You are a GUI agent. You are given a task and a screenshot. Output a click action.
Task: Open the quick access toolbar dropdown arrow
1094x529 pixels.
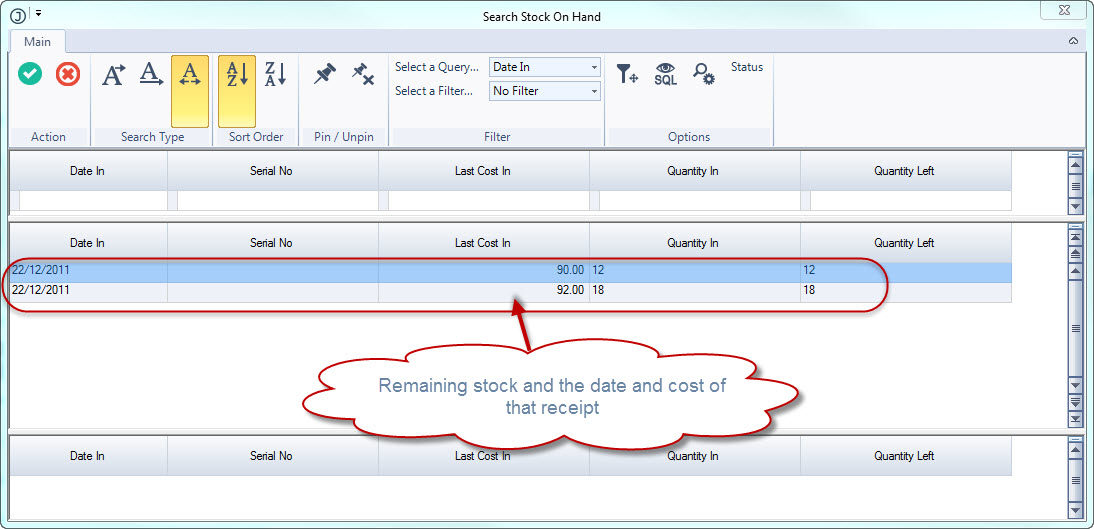[x=38, y=13]
